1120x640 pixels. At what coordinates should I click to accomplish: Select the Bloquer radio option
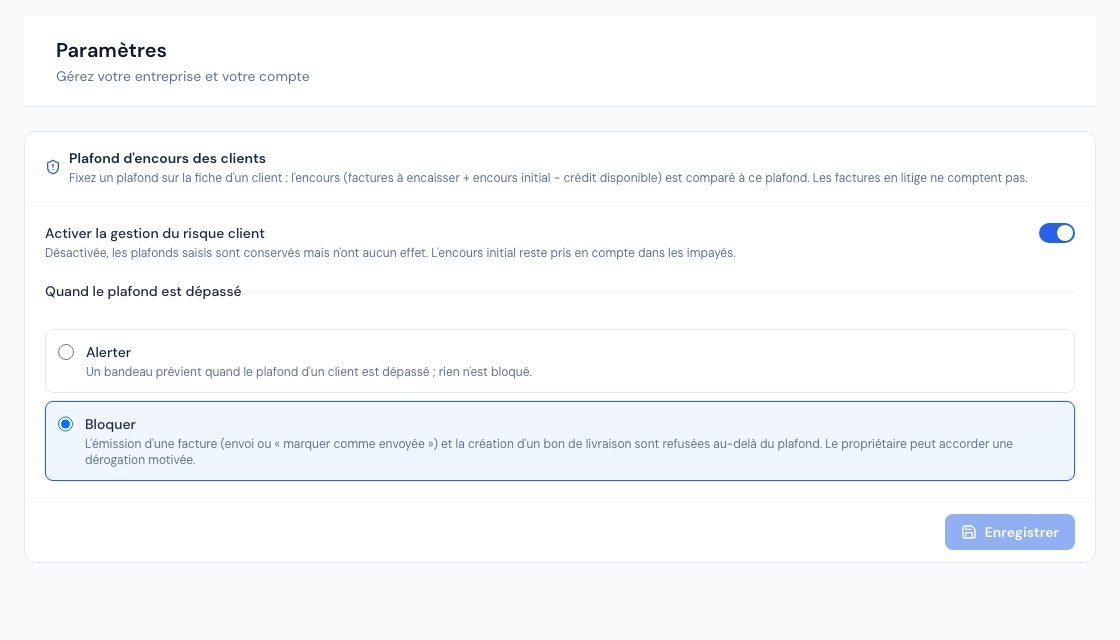(66, 424)
